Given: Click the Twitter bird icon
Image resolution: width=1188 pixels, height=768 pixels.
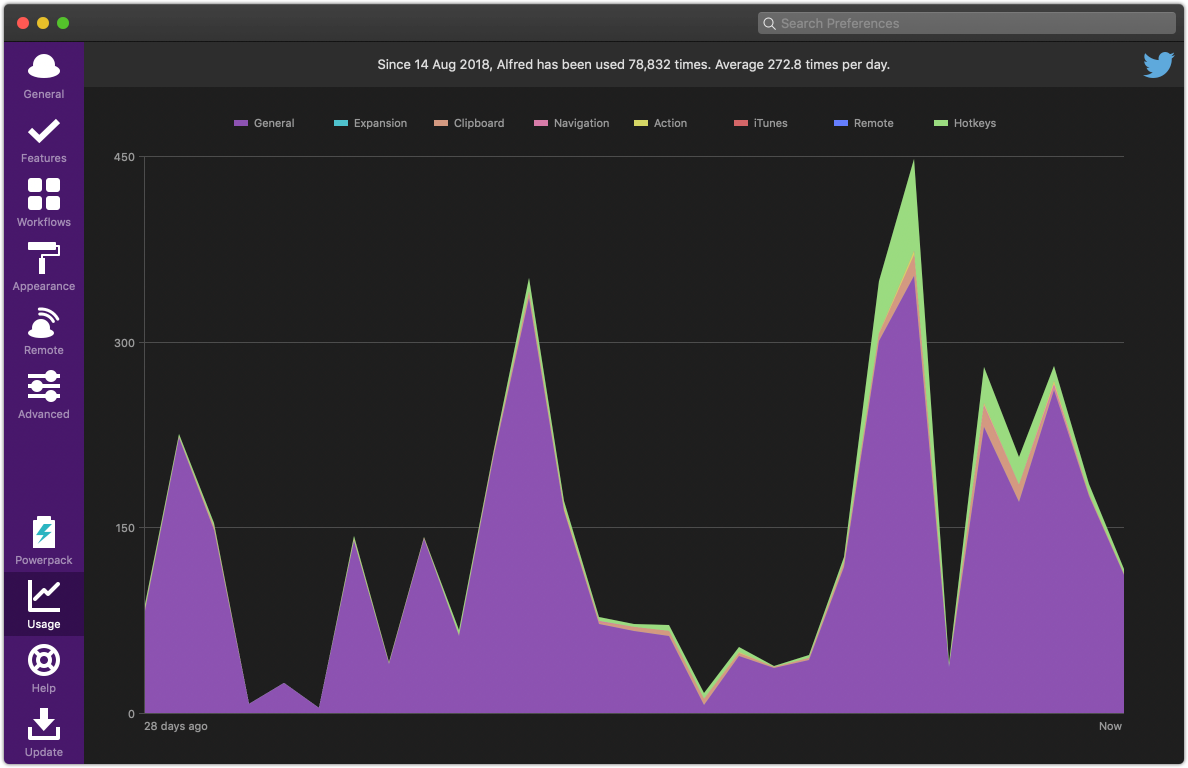Looking at the screenshot, I should coord(1158,65).
